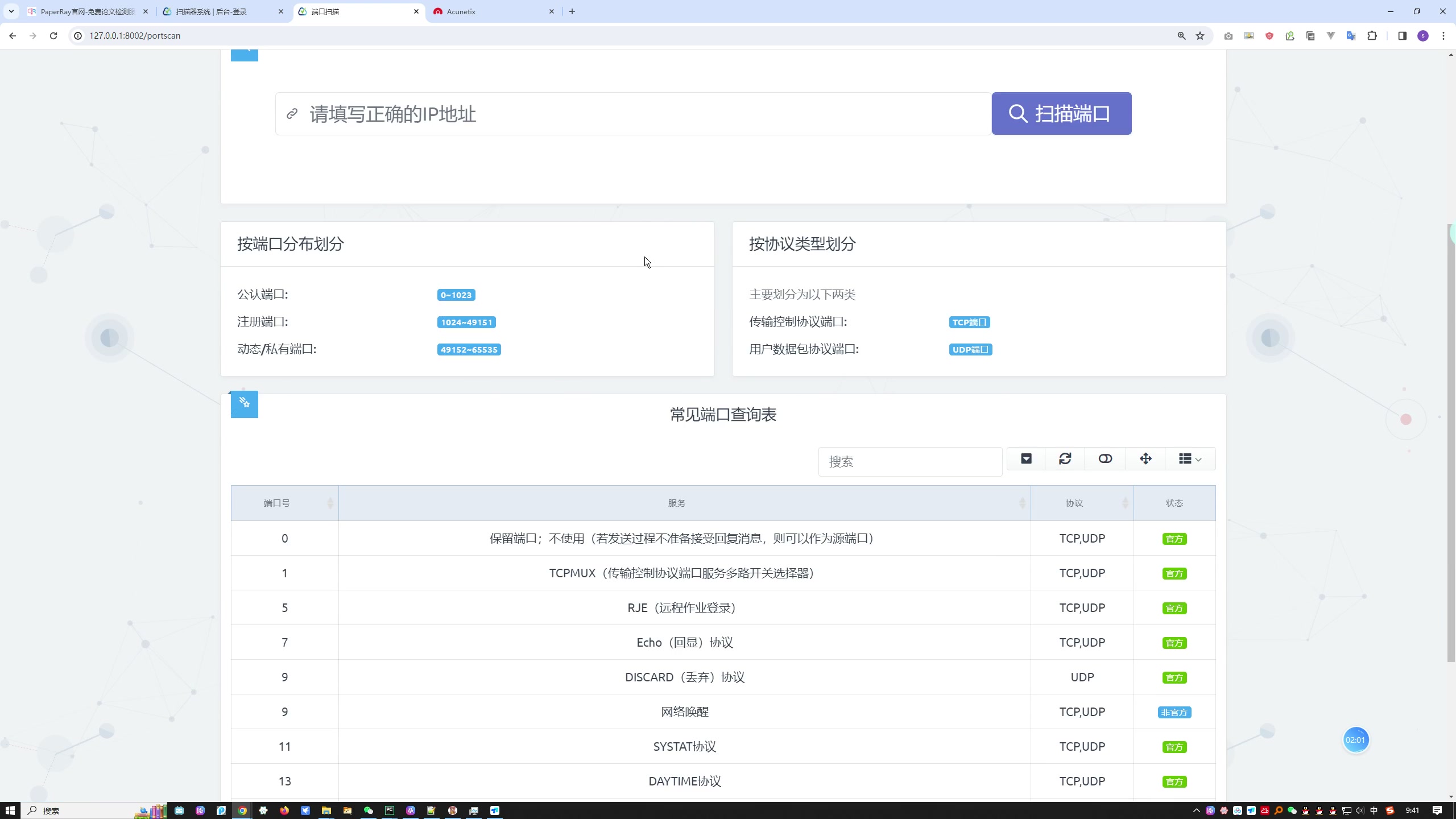Click port number 11 cell

pos(284,747)
